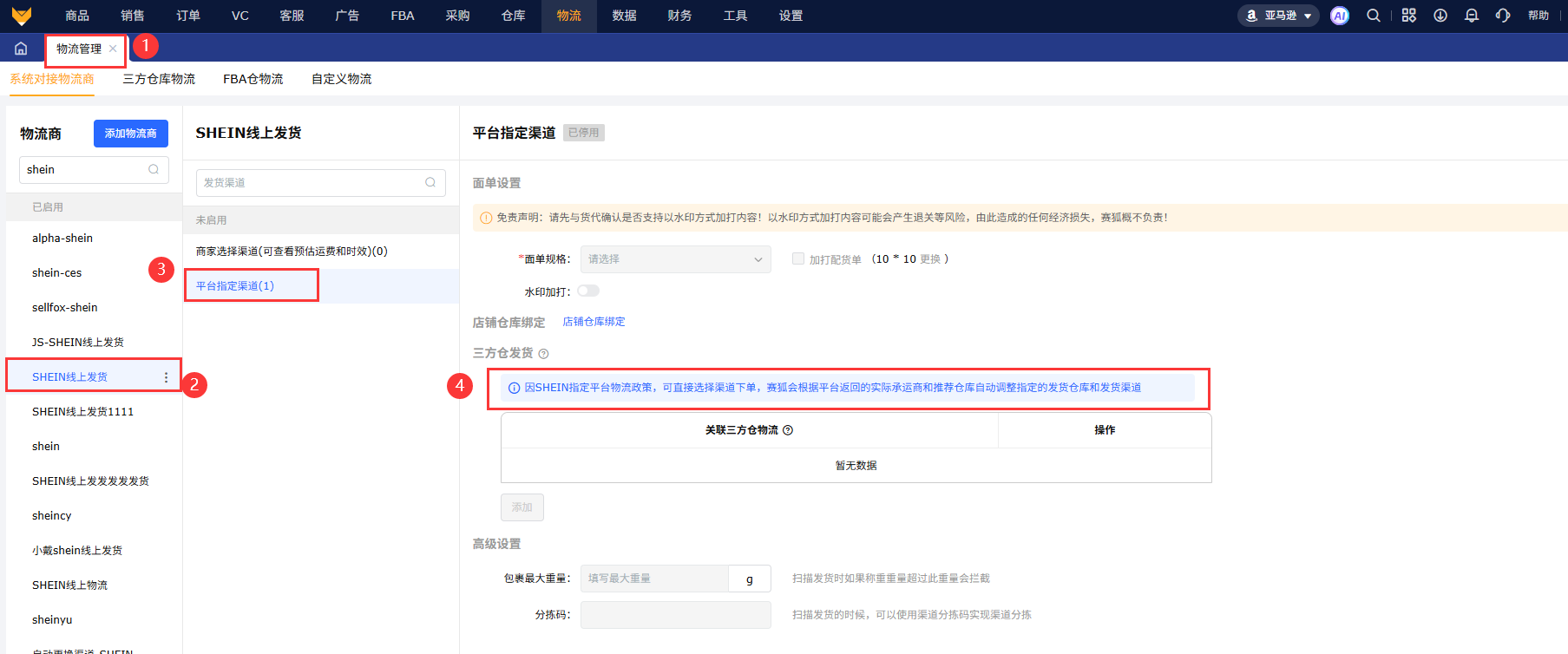Open the more options menu for SHEIN线上发货
Viewport: 1568px width, 654px height.
click(x=166, y=377)
